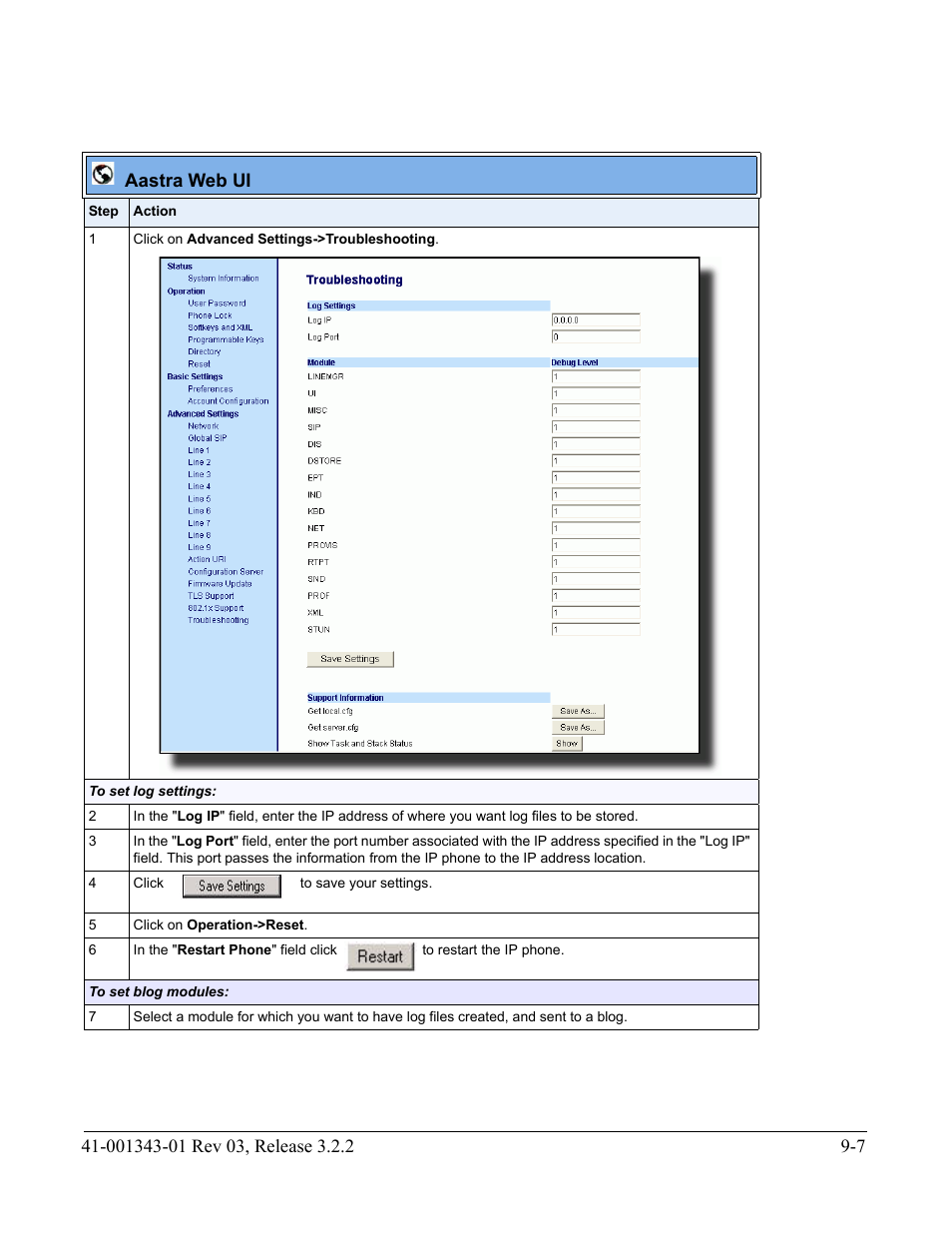952x1233 pixels.
Task: Click the Reset link under Operation
Action: pos(199,364)
